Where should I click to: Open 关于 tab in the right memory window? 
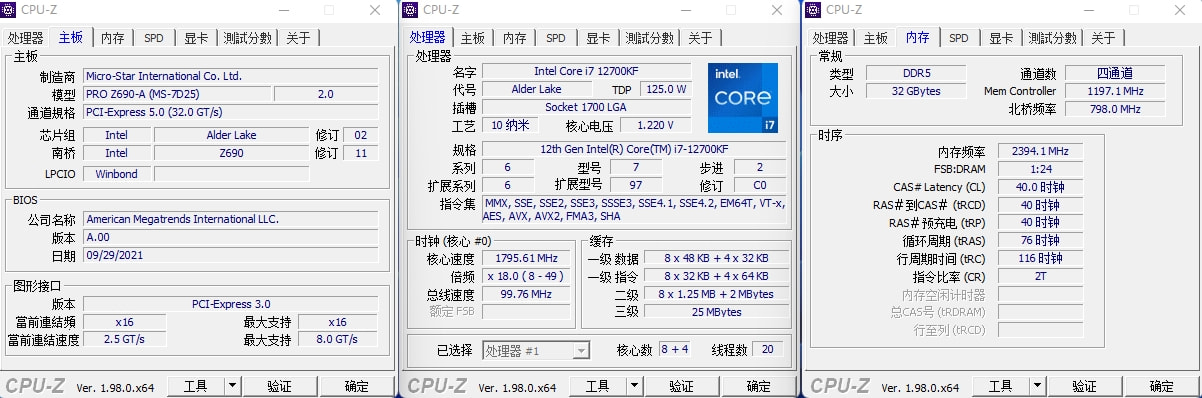(1103, 38)
